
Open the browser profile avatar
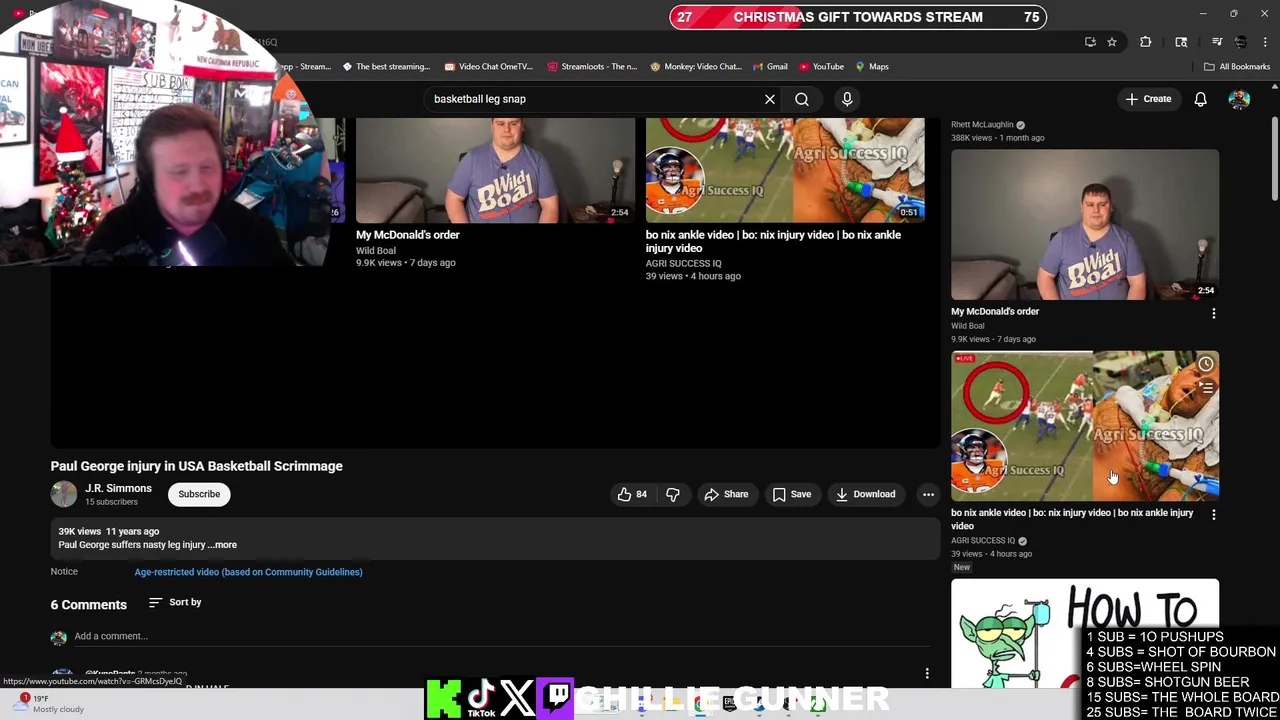[x=1241, y=42]
